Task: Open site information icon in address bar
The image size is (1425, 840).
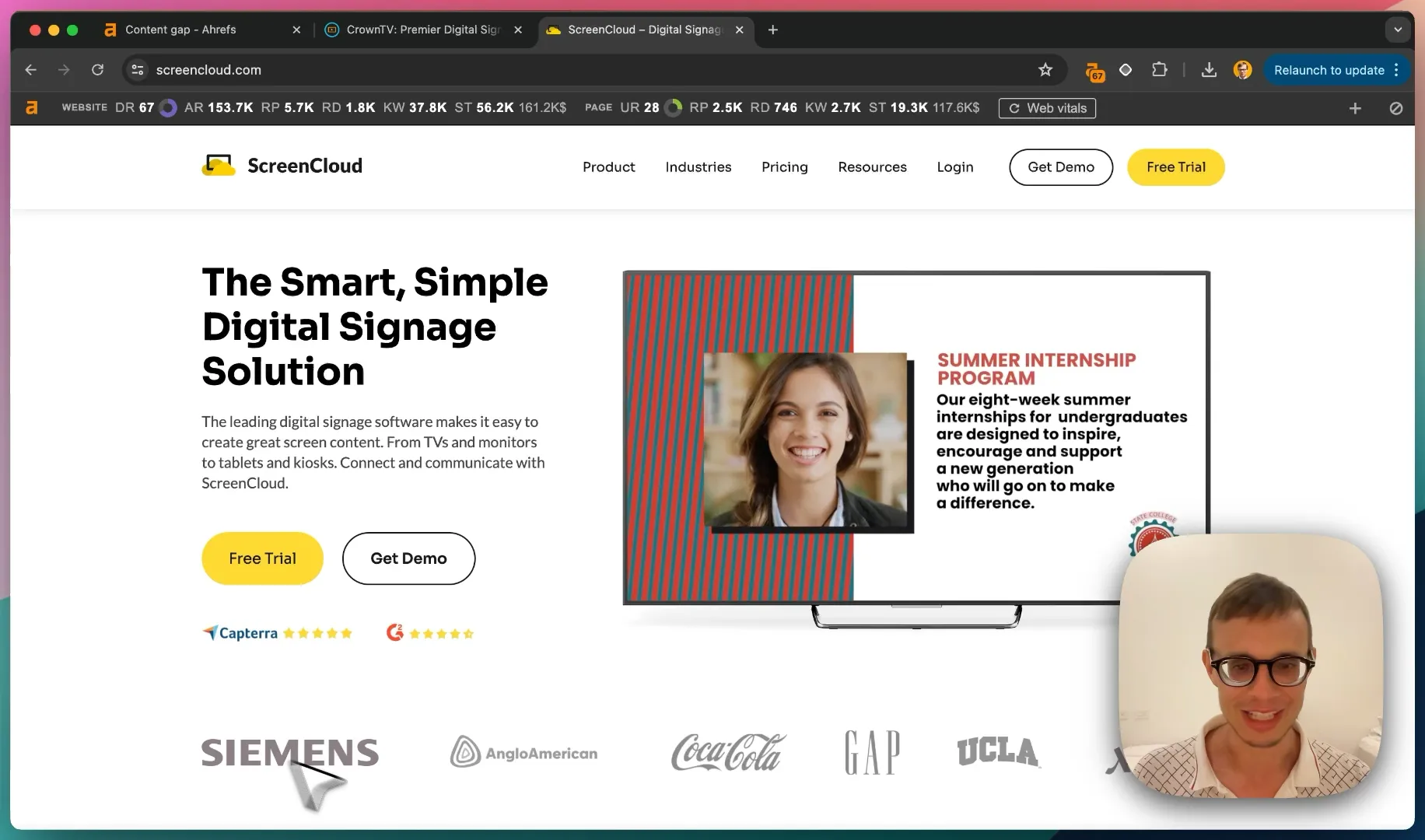Action: pos(138,70)
